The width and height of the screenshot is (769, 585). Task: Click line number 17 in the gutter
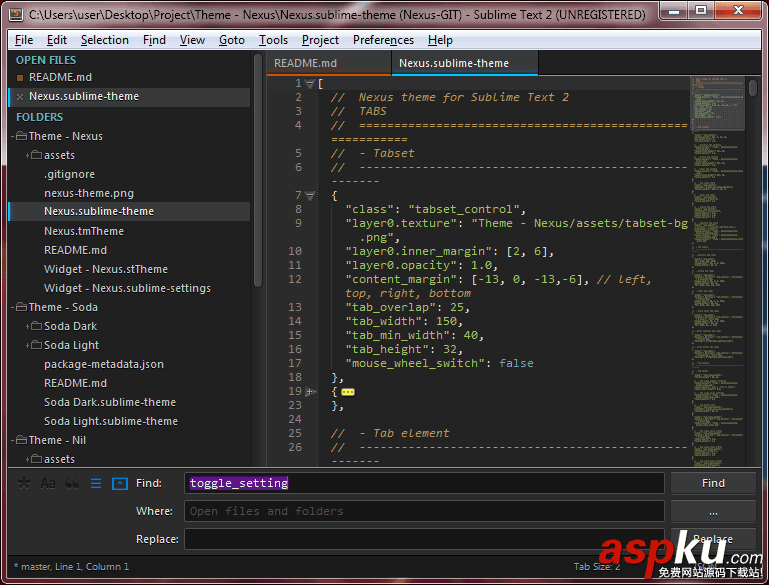[x=295, y=363]
